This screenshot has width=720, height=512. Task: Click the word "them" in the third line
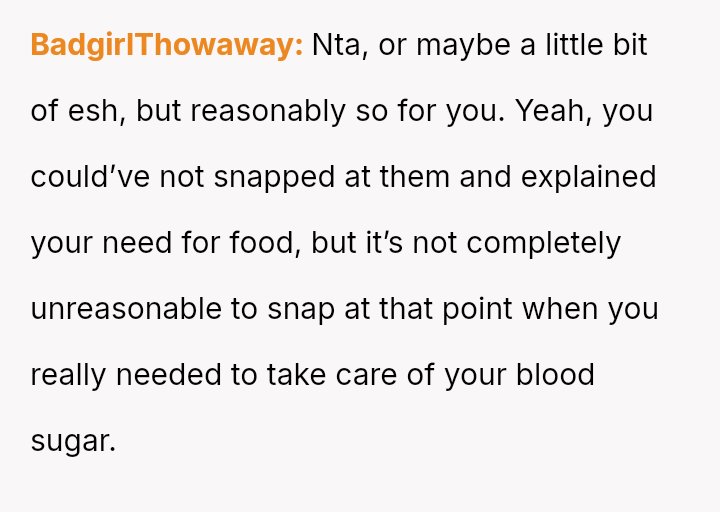point(415,177)
